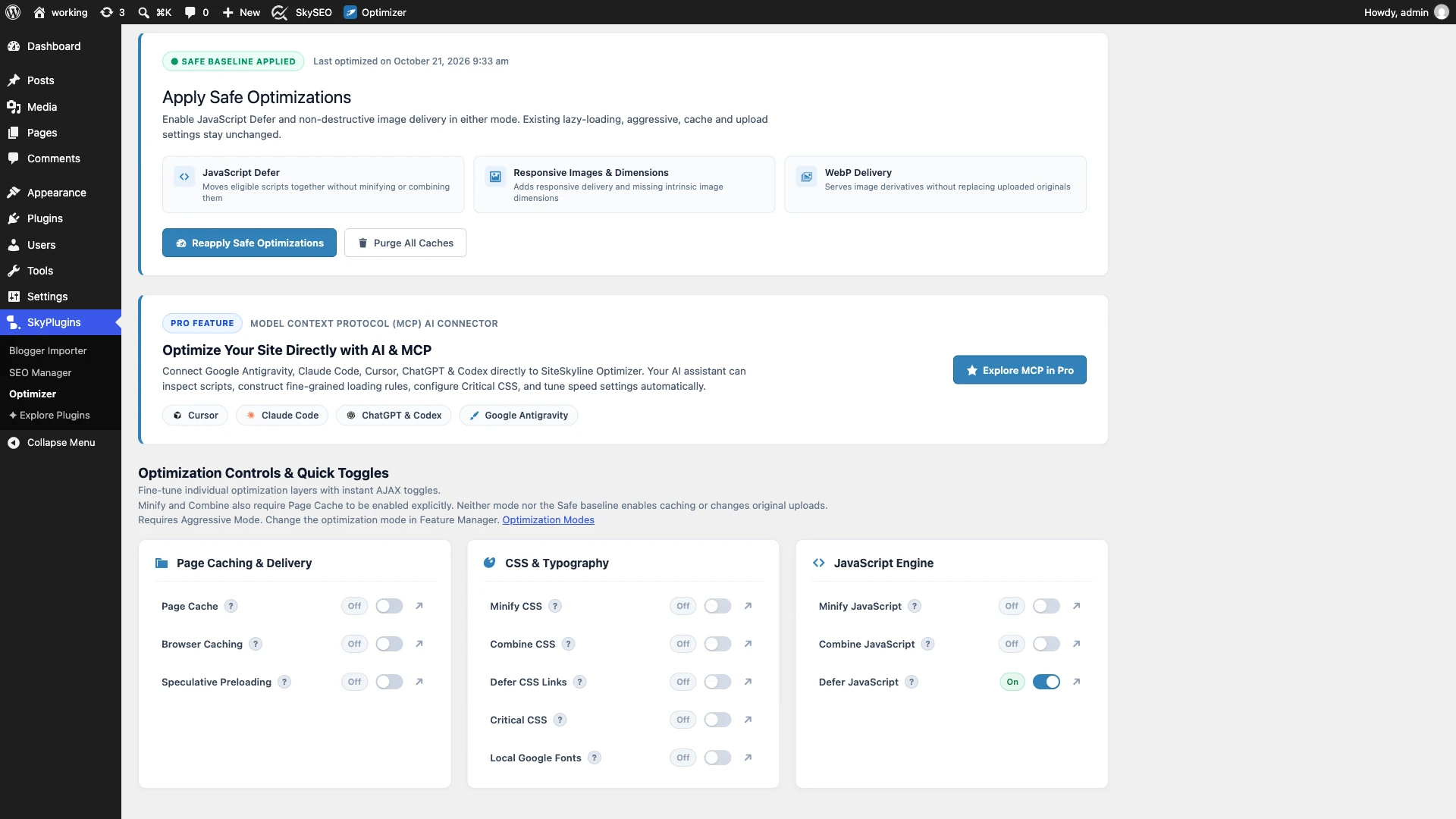Open the New content admin bar menu
Screen dimensions: 1456x819
(x=241, y=12)
